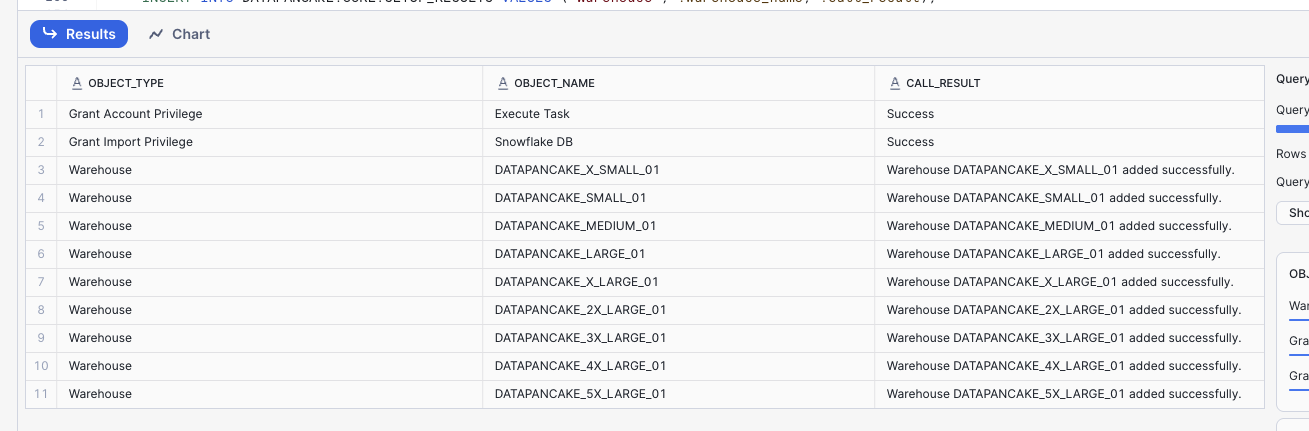The height and width of the screenshot is (431, 1309).
Task: Open the Results tab
Action: pos(79,34)
